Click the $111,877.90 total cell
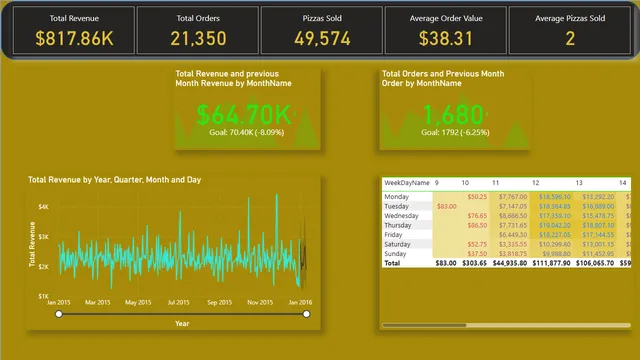The width and height of the screenshot is (640, 360). [551, 263]
